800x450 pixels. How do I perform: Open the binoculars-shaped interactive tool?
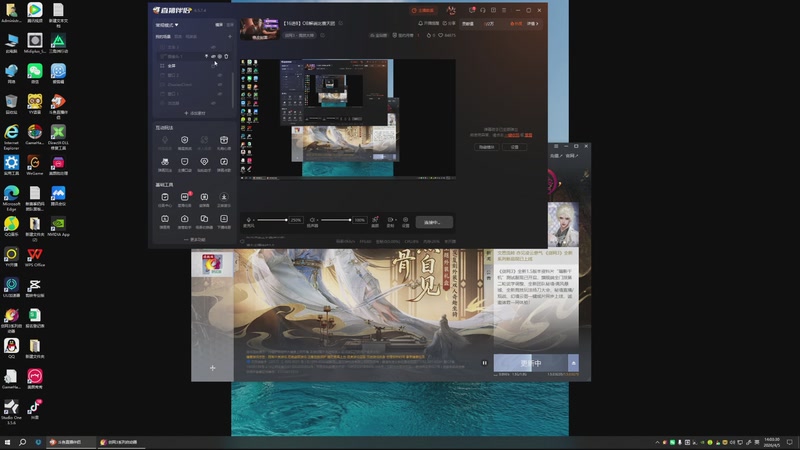(x=165, y=164)
